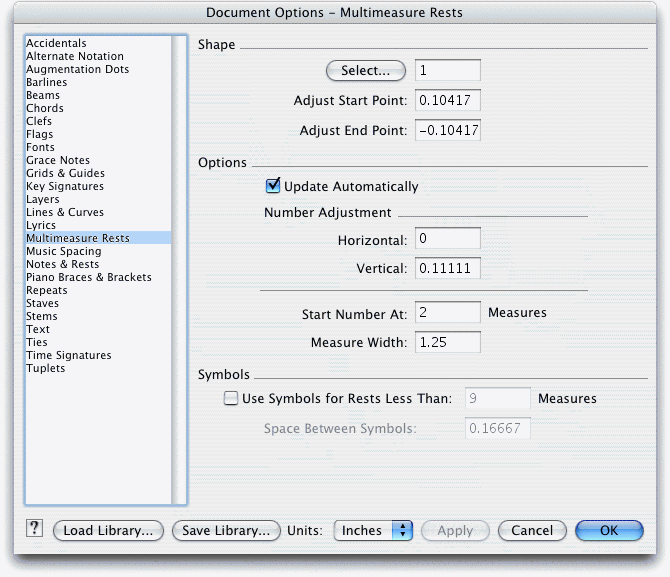This screenshot has height=577, width=670.
Task: Click the Start Number At field
Action: click(x=448, y=312)
